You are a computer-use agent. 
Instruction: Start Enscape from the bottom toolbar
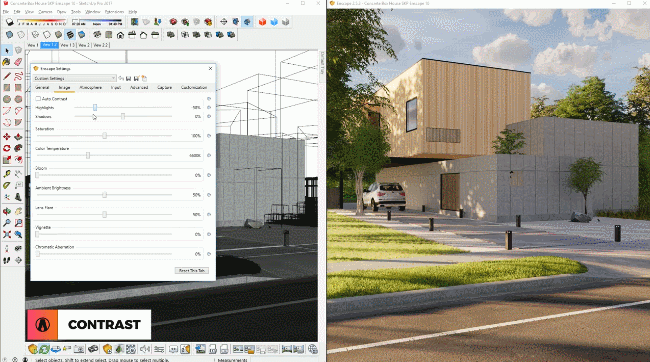coord(33,349)
